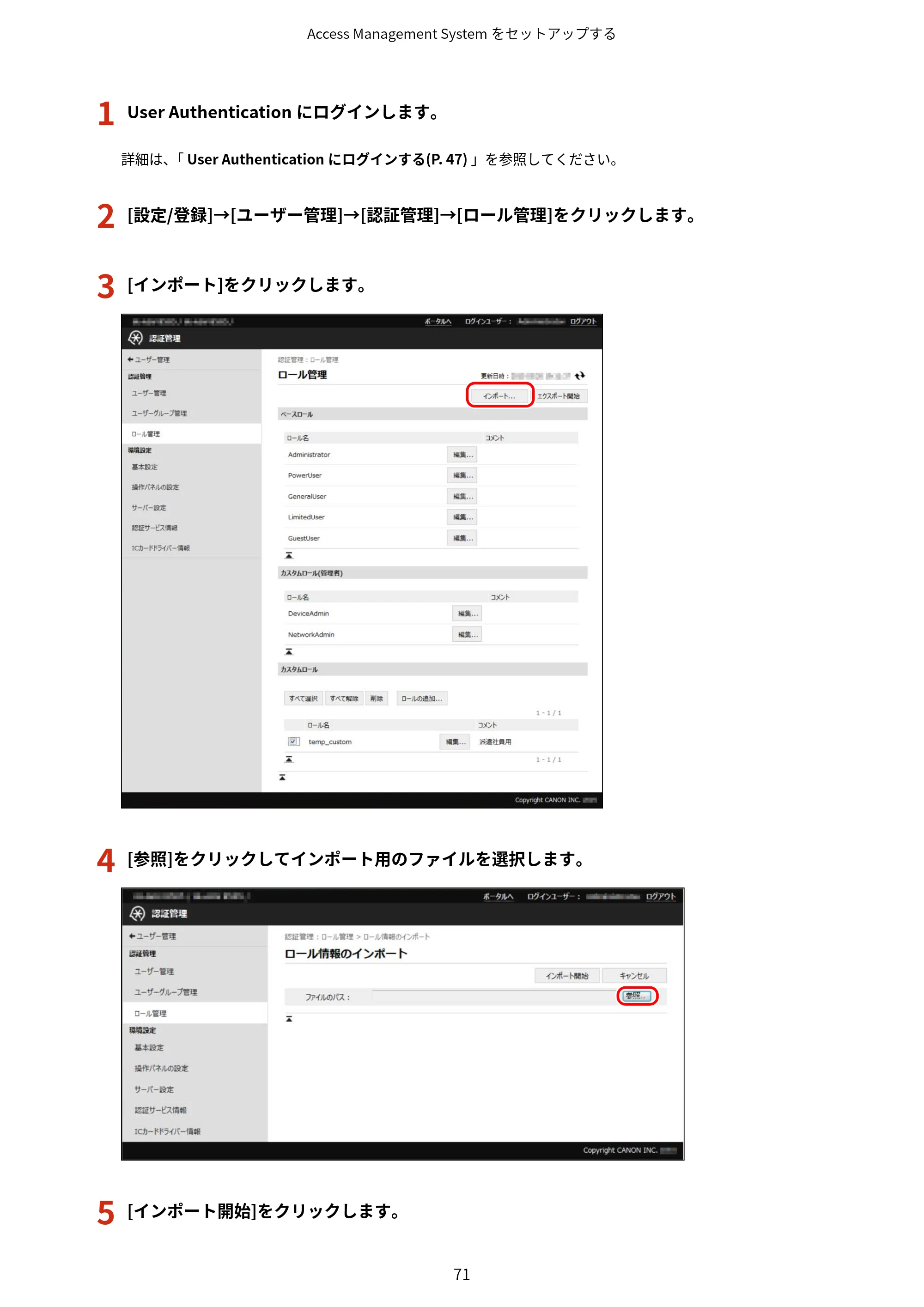Open サーバー設定 in the import page sidebar

click(x=154, y=1089)
